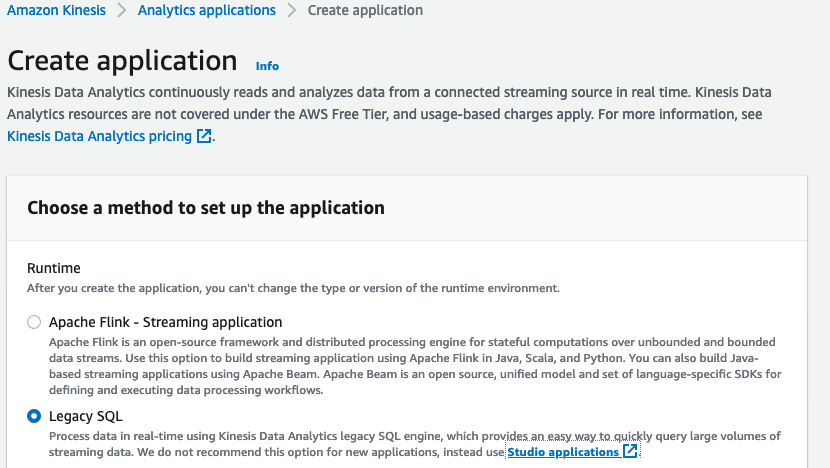Click the Apache Flink - Streaming application label
This screenshot has height=468, width=830.
click(165, 322)
